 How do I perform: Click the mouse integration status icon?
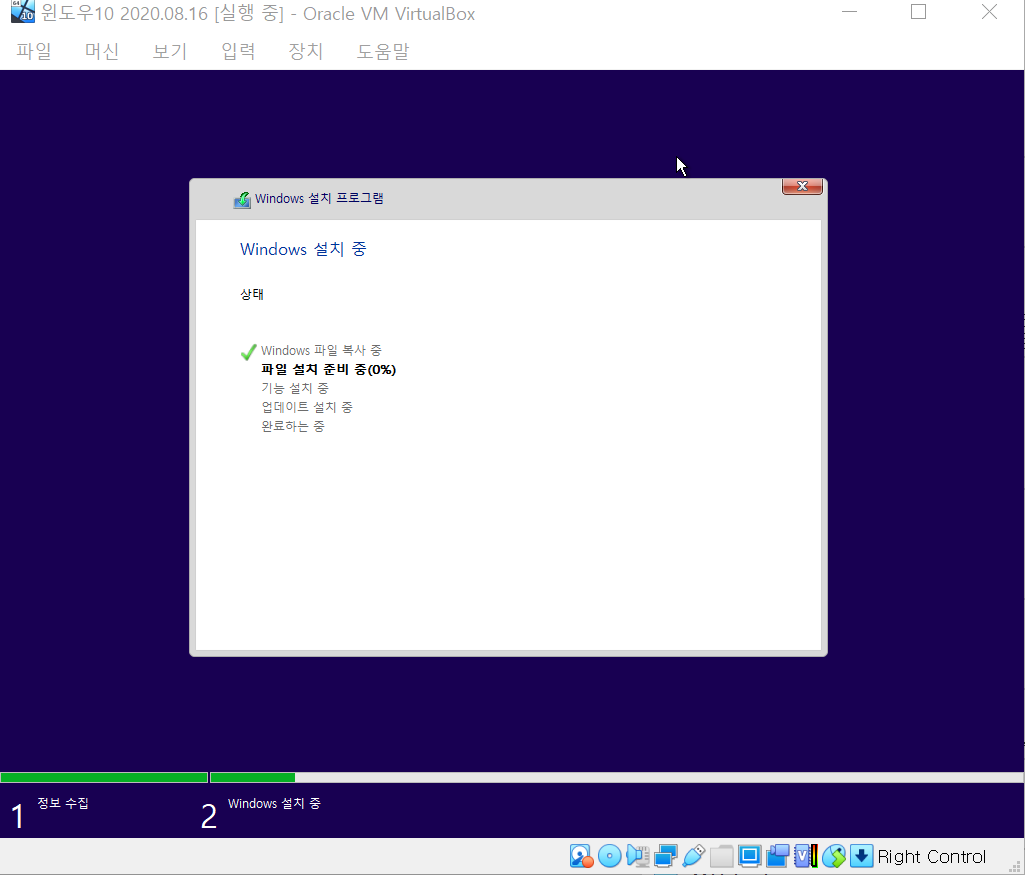click(x=834, y=856)
